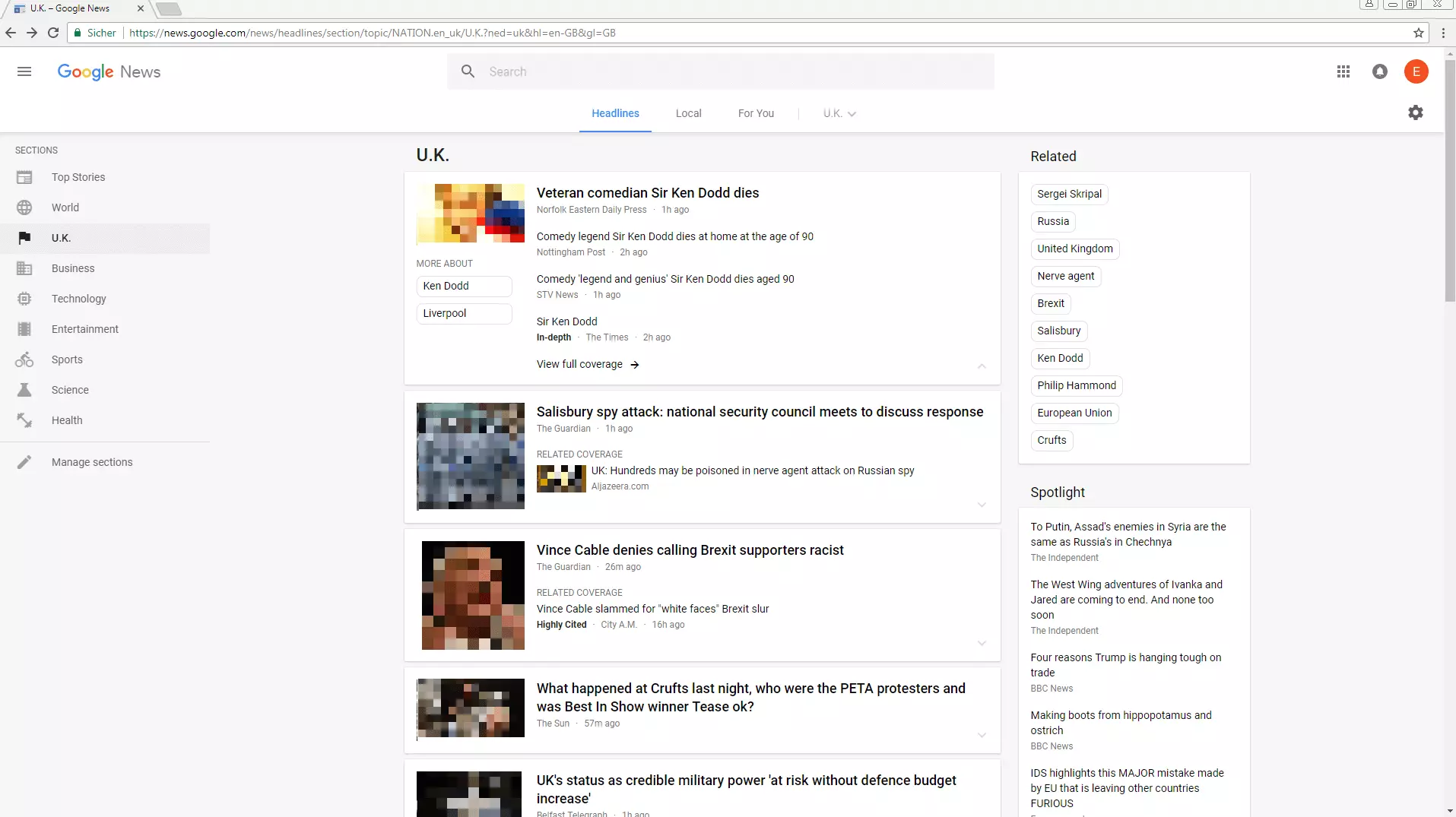Screen dimensions: 1456x817
Task: Click the Vince Cable story thumbnail
Action: [x=473, y=595]
